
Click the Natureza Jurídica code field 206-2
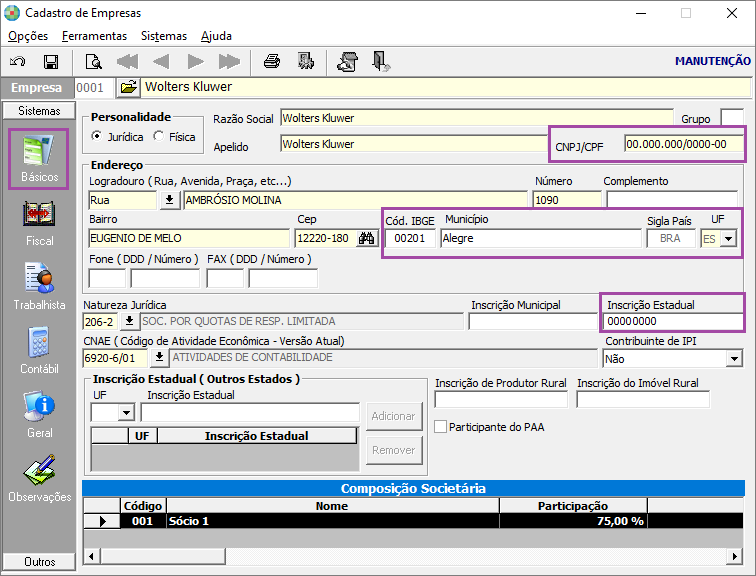[x=101, y=321]
